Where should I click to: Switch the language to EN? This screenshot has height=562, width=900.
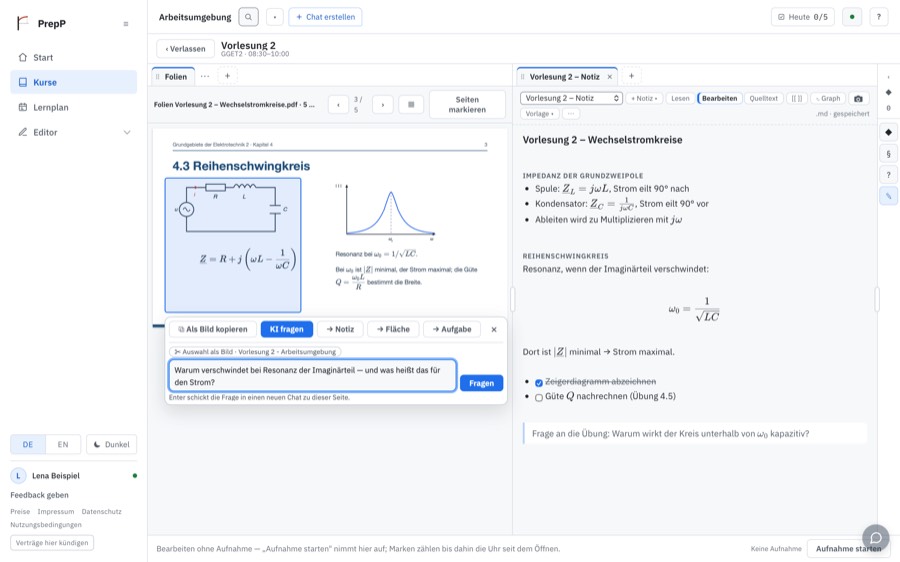(63, 444)
